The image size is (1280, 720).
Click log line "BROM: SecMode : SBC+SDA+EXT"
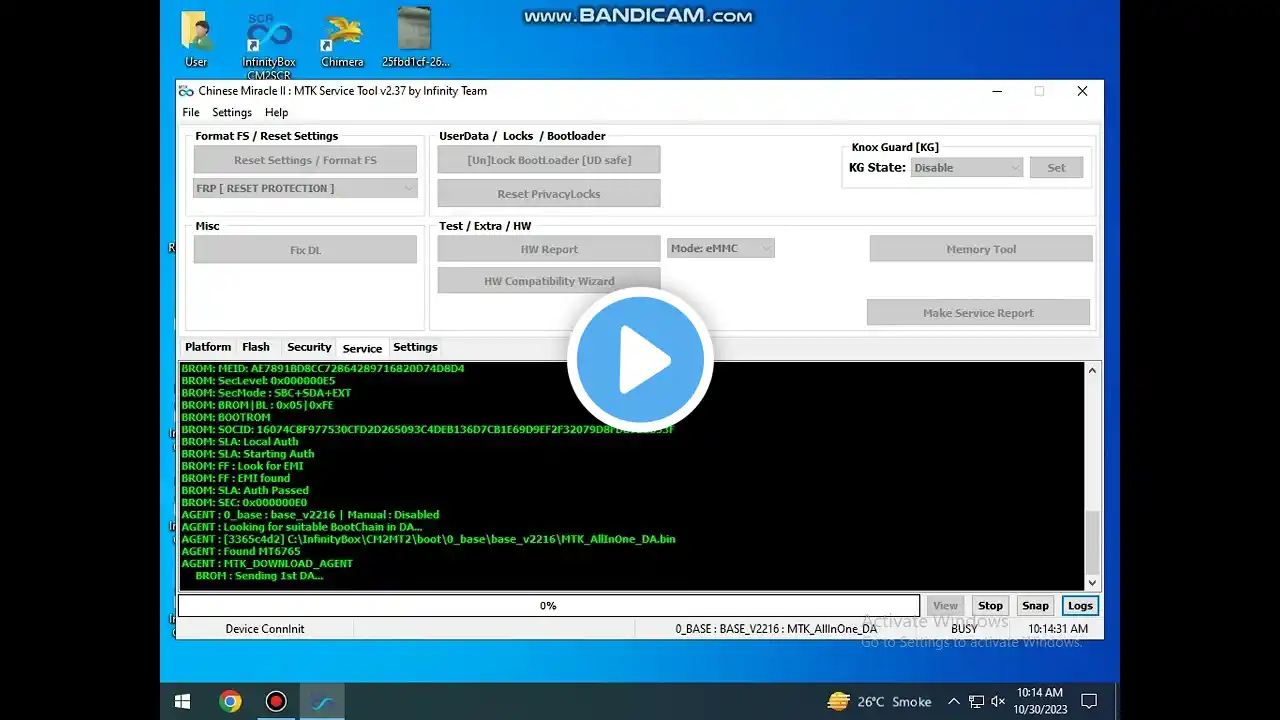266,393
